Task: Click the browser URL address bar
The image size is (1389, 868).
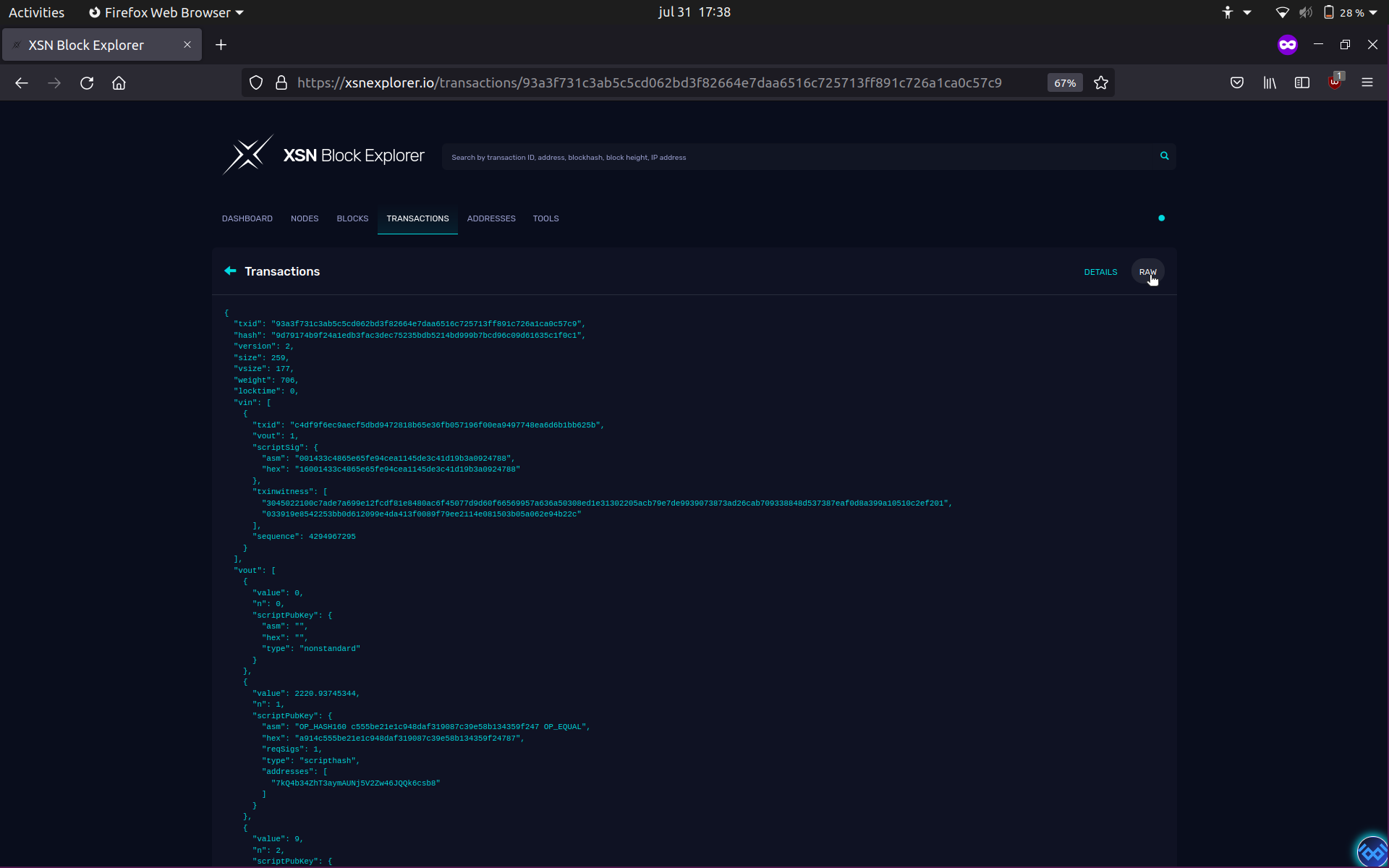Action: (x=649, y=83)
